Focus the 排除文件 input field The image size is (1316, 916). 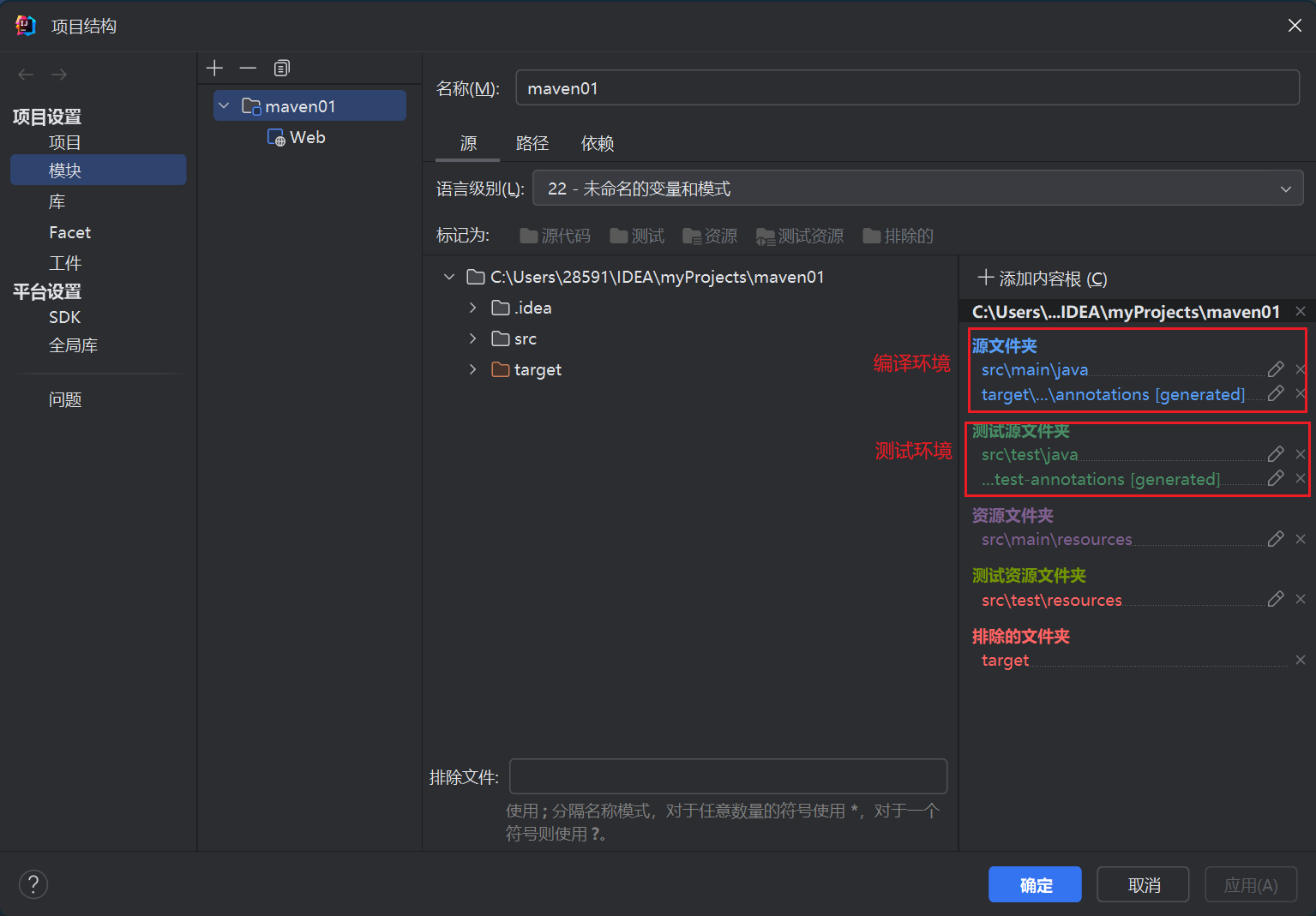[x=728, y=776]
